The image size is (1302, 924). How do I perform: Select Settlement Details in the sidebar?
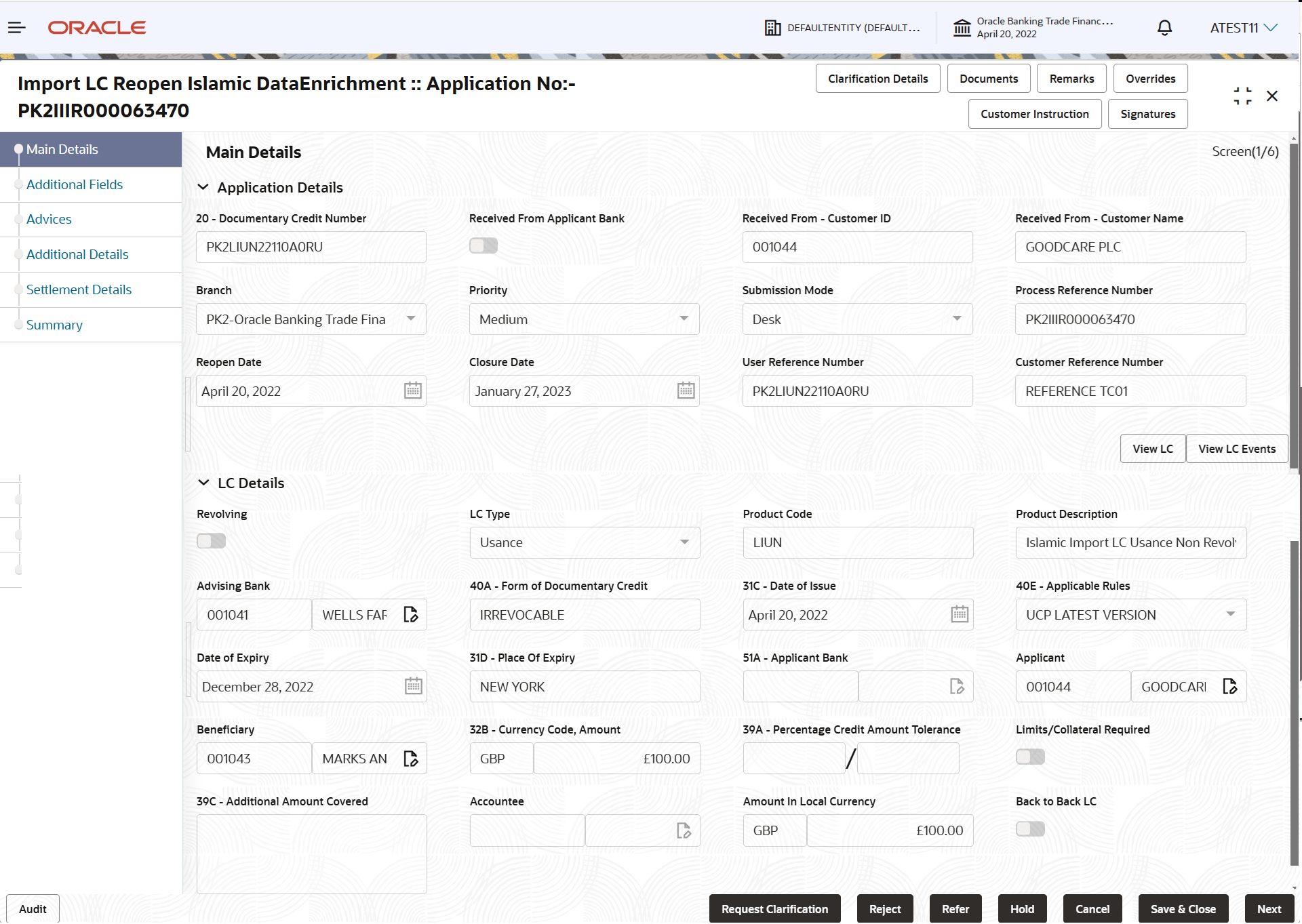click(79, 289)
